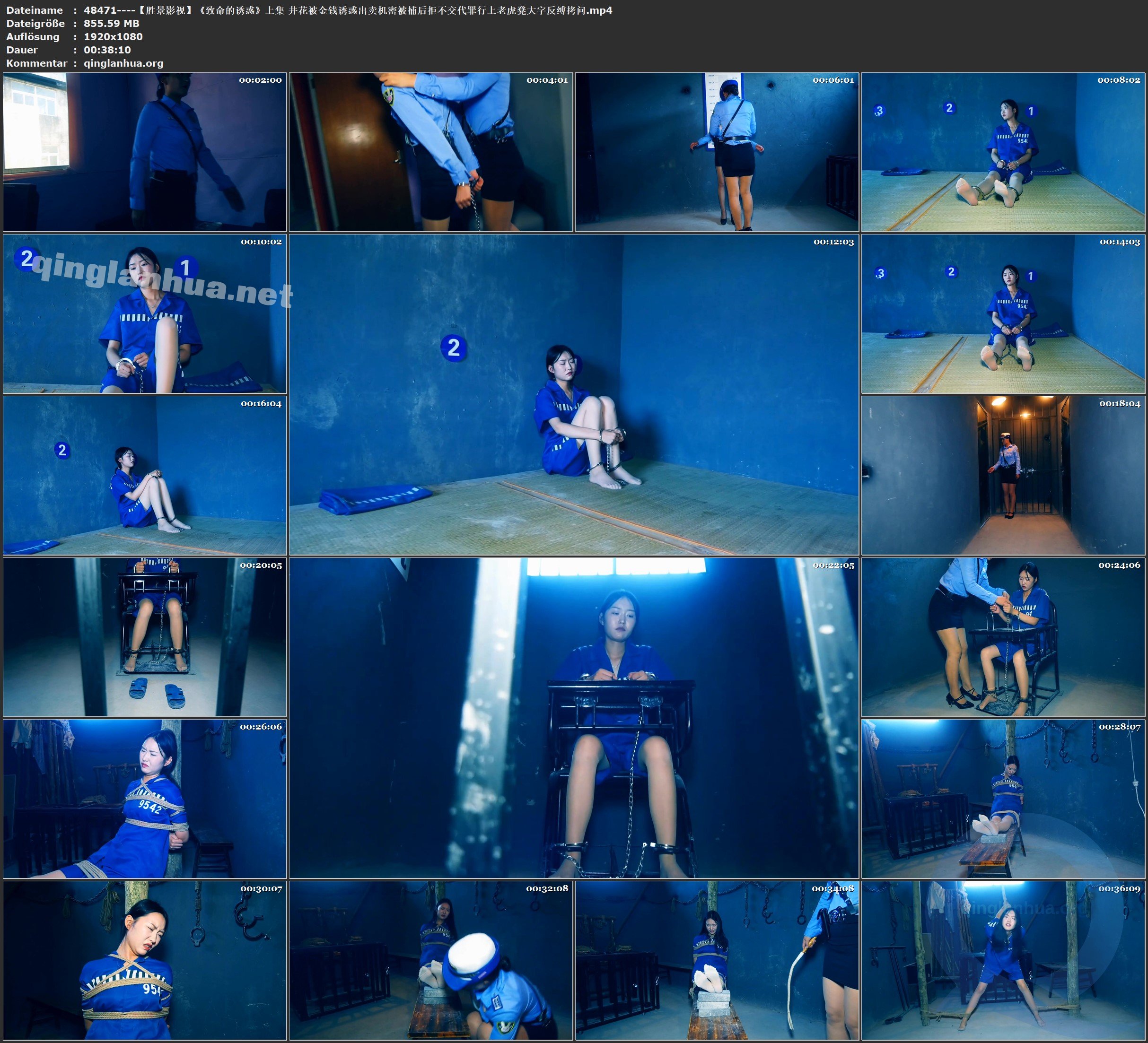Select the 00:06:01 thumbnail
The height and width of the screenshot is (1043, 1148).
(716, 151)
